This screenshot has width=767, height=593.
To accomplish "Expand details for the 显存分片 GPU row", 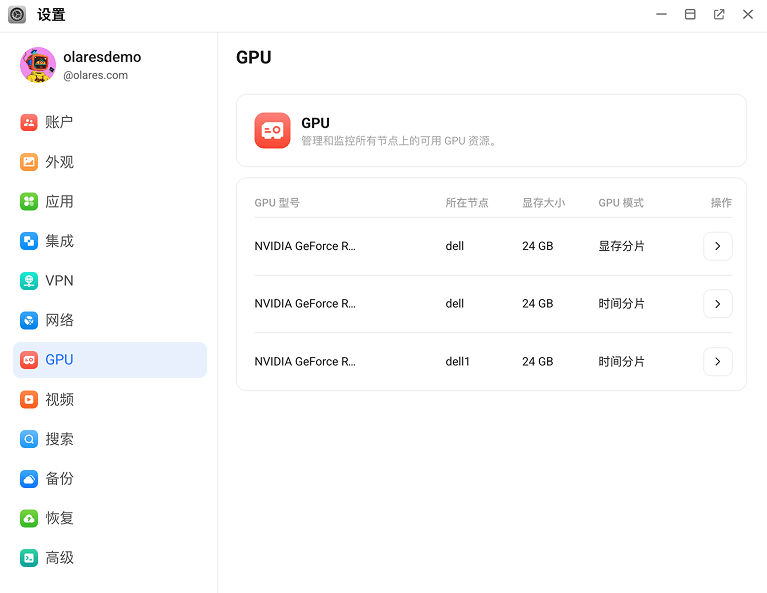I will coord(718,246).
